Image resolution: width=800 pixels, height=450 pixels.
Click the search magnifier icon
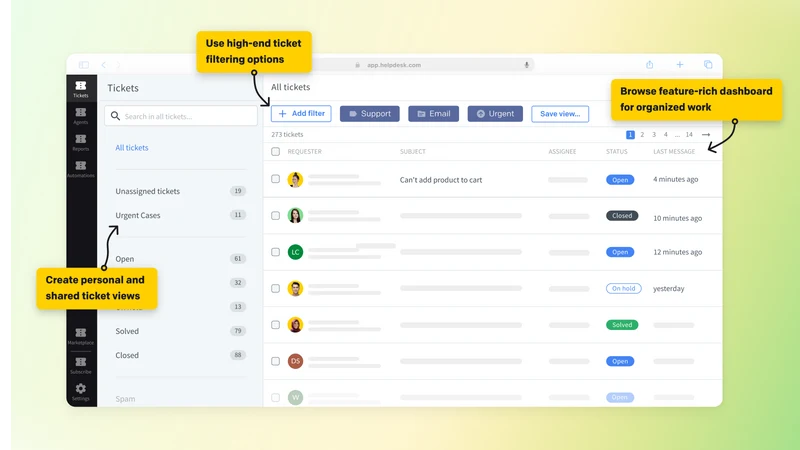[x=115, y=116]
